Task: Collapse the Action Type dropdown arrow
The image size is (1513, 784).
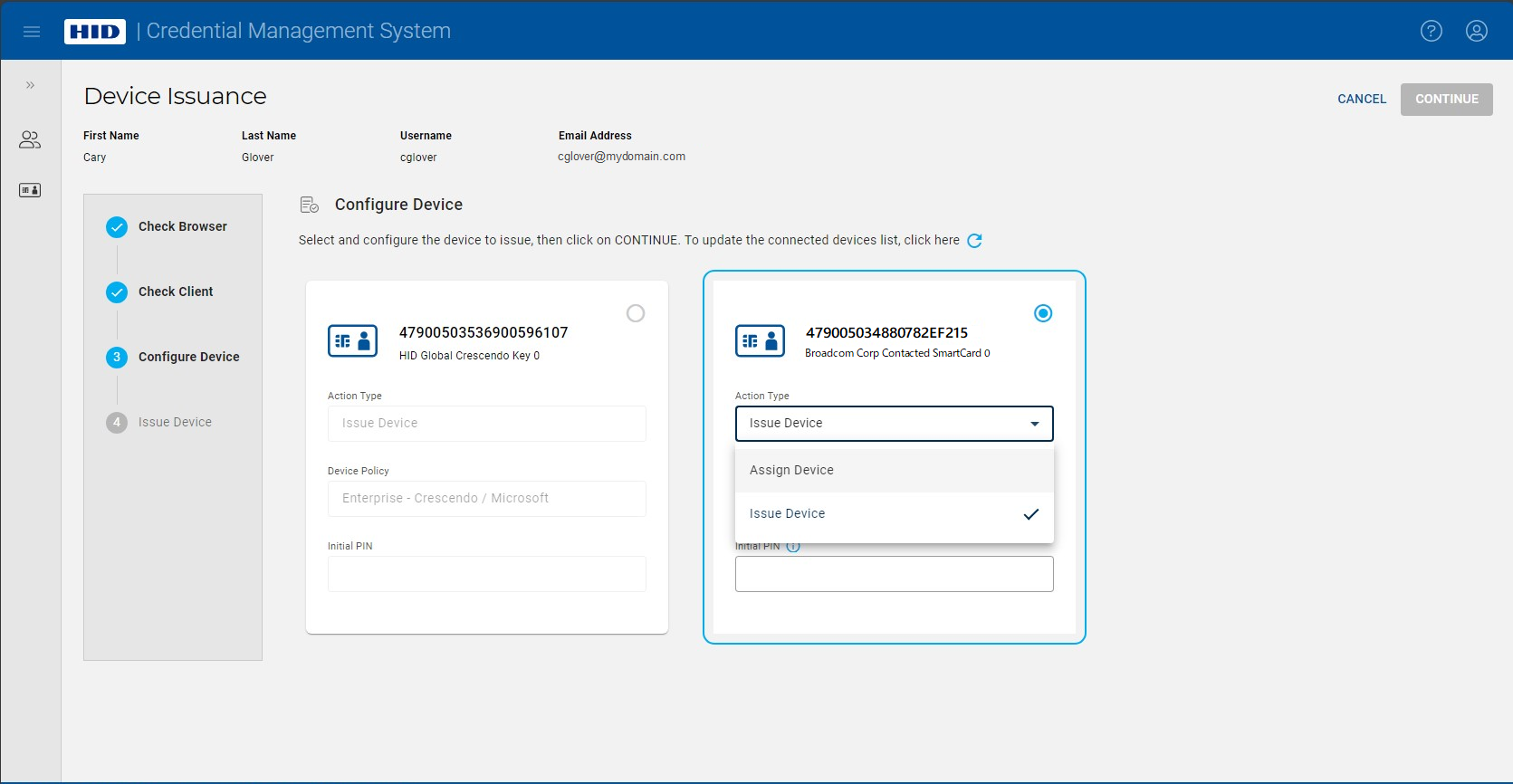Action: [1034, 424]
